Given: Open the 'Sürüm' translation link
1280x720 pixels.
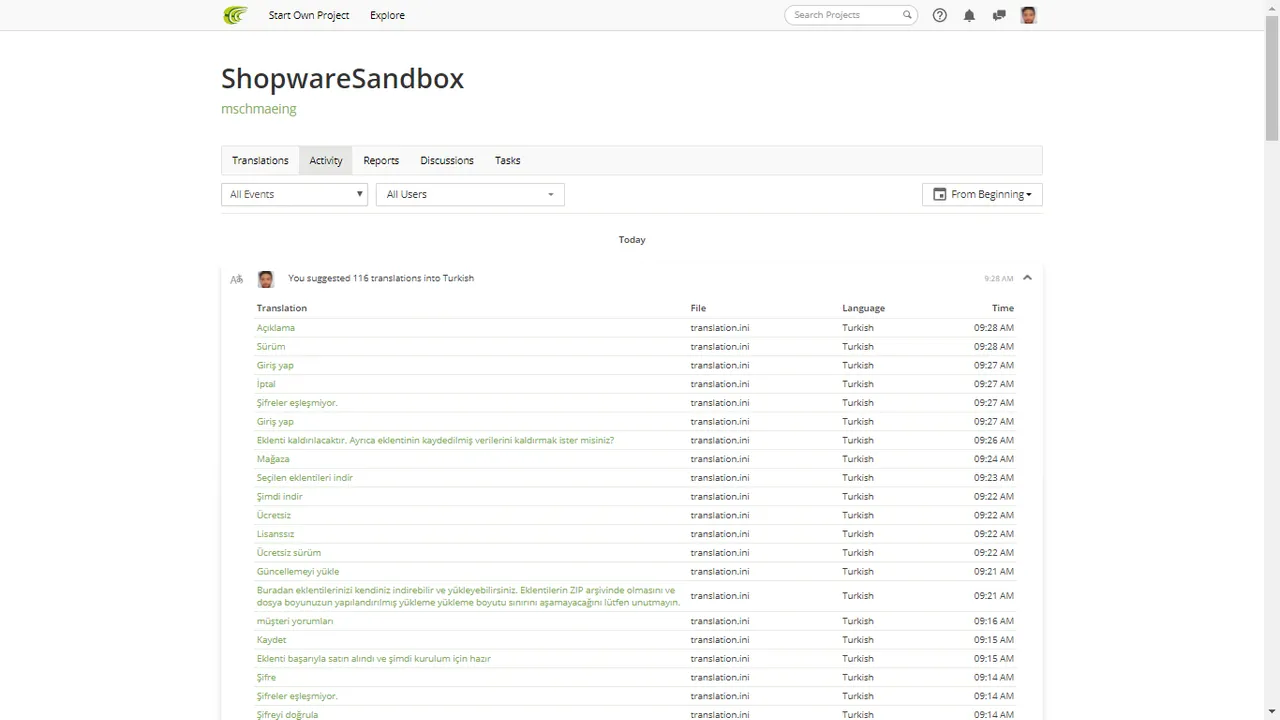Looking at the screenshot, I should coord(271,346).
